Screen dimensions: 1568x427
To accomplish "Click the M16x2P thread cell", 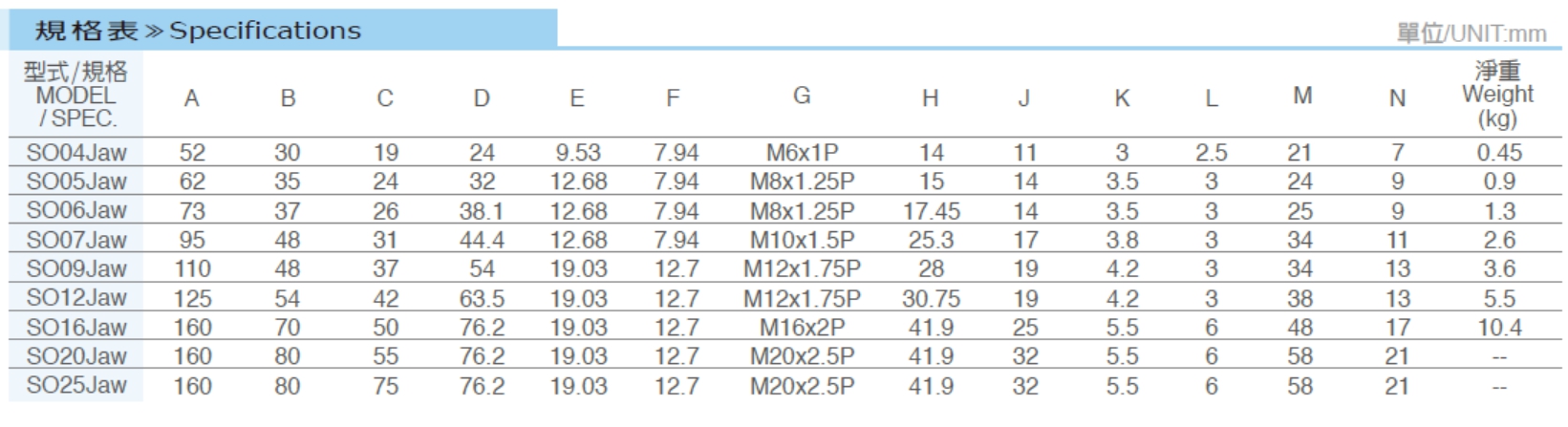I will pyautogui.click(x=802, y=328).
